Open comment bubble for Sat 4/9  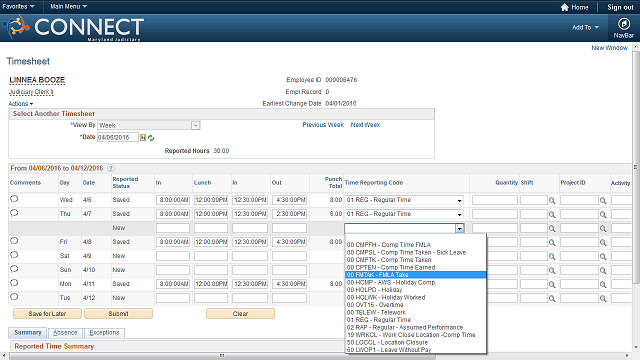(x=14, y=255)
